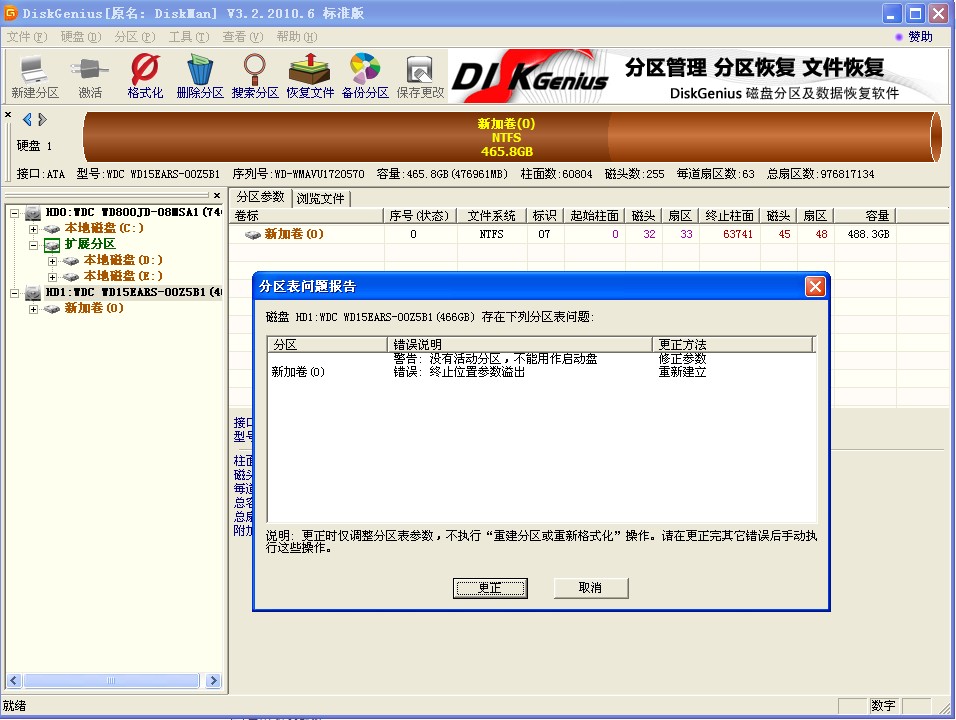Viewport: 956px width, 720px height.
Task: Switch to the 浏览文件 tab
Action: [321, 198]
